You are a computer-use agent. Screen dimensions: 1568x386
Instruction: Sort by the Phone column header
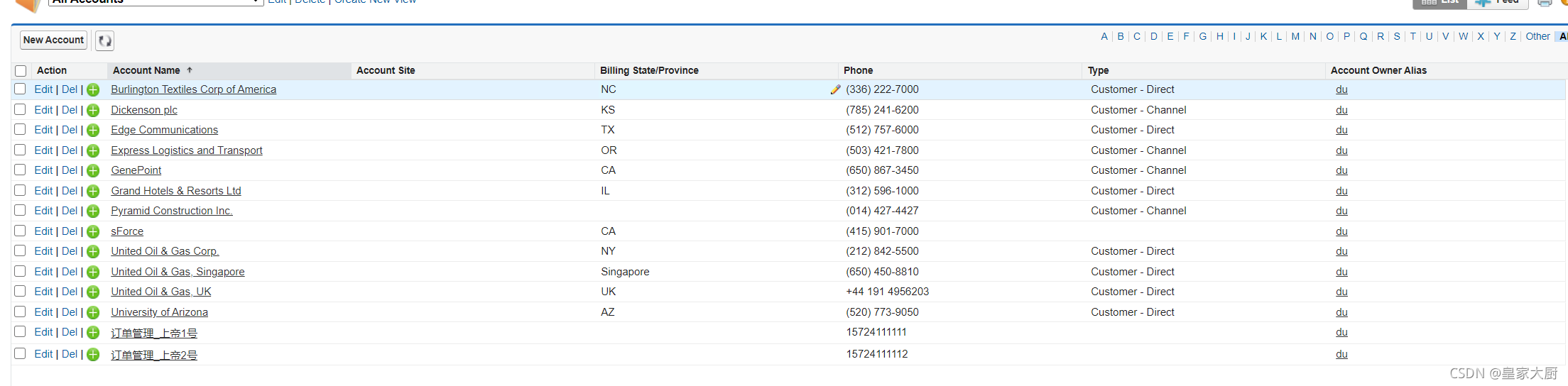[858, 70]
